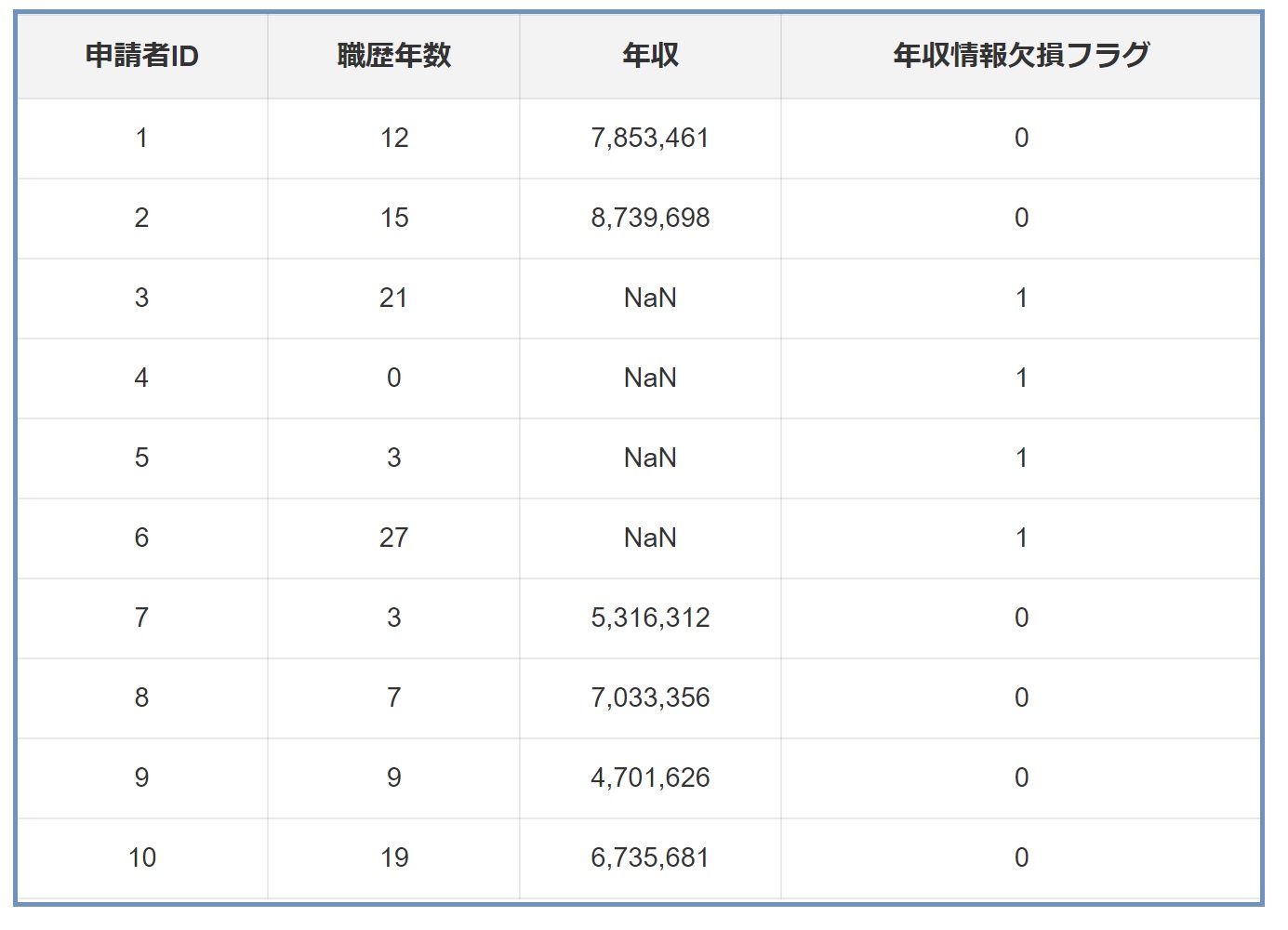Viewport: 1288px width, 930px height.
Task: Select 職歴年数 value 7 for applicant 8
Action: point(394,698)
